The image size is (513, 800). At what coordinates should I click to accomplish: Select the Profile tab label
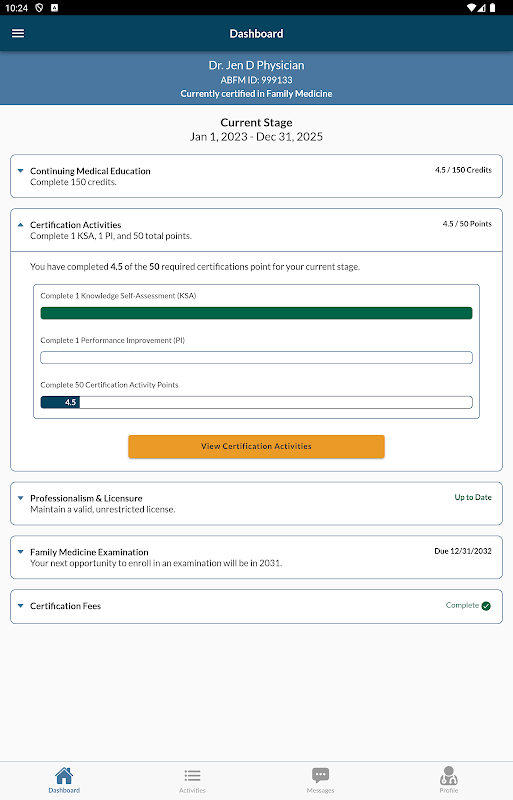coord(449,790)
